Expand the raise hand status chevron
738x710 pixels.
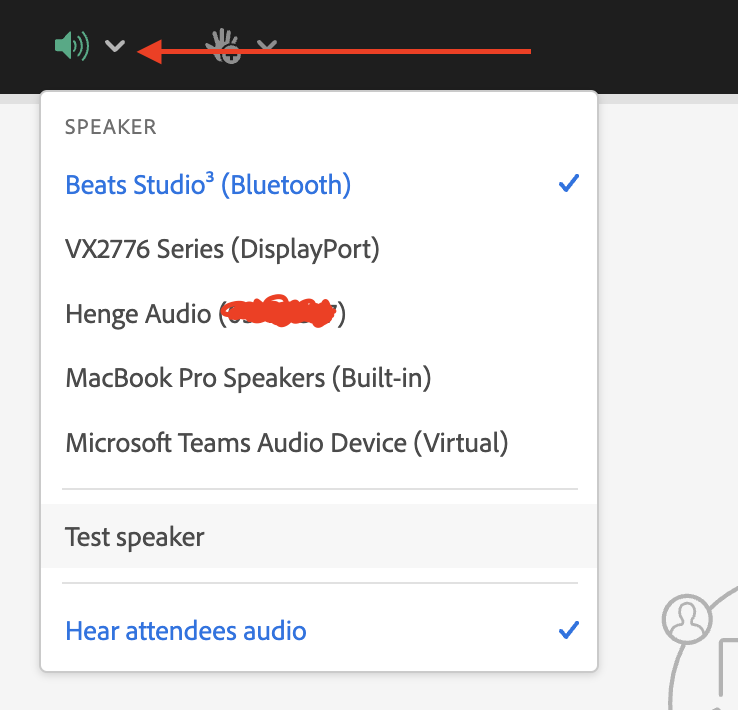tap(267, 45)
